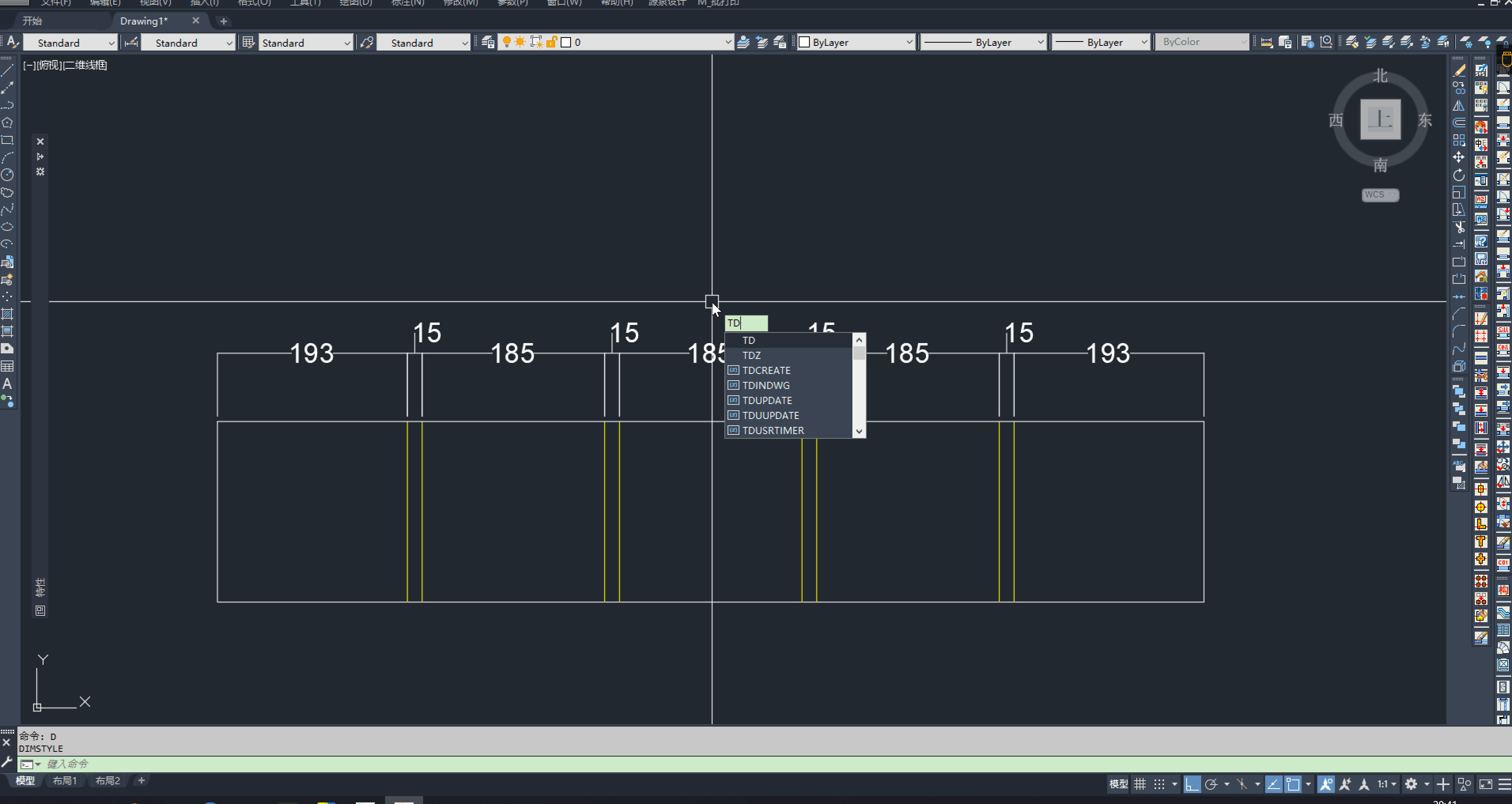Switch to the 开始 tab

click(32, 21)
